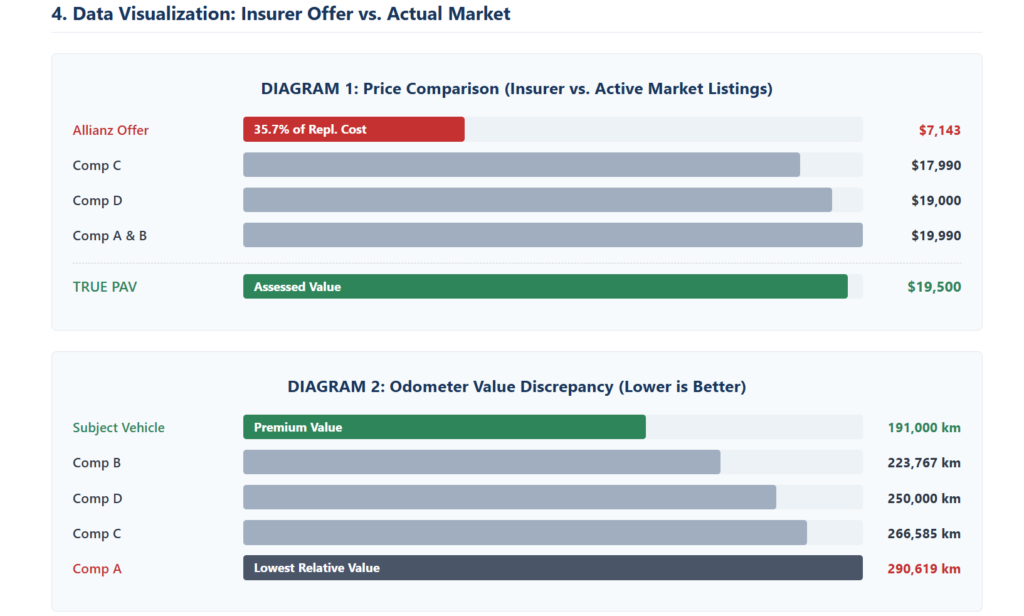Click the Comp B odometer bar
Screen dimensions: 1024x616
481,463
